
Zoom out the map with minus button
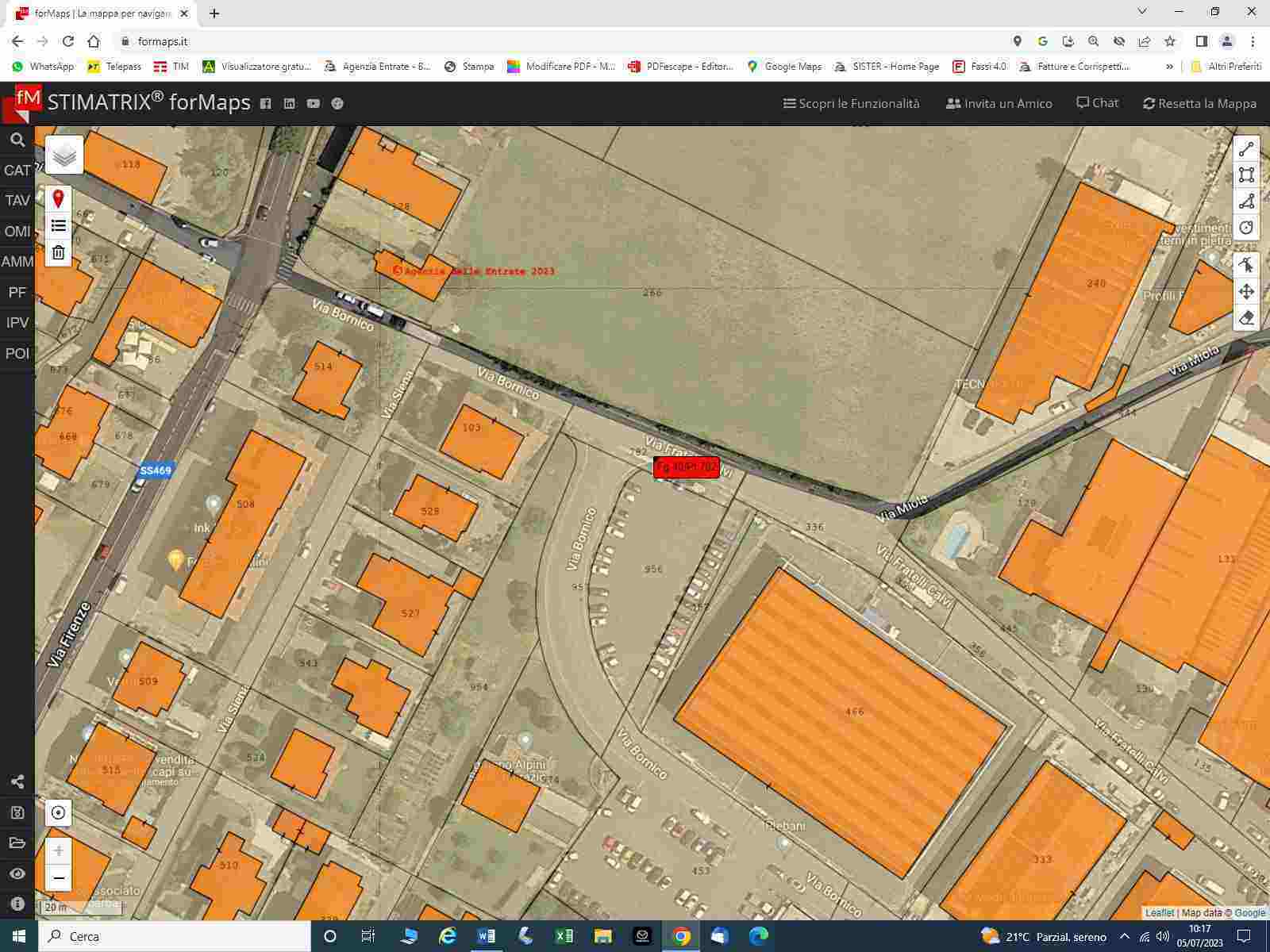pos(58,878)
